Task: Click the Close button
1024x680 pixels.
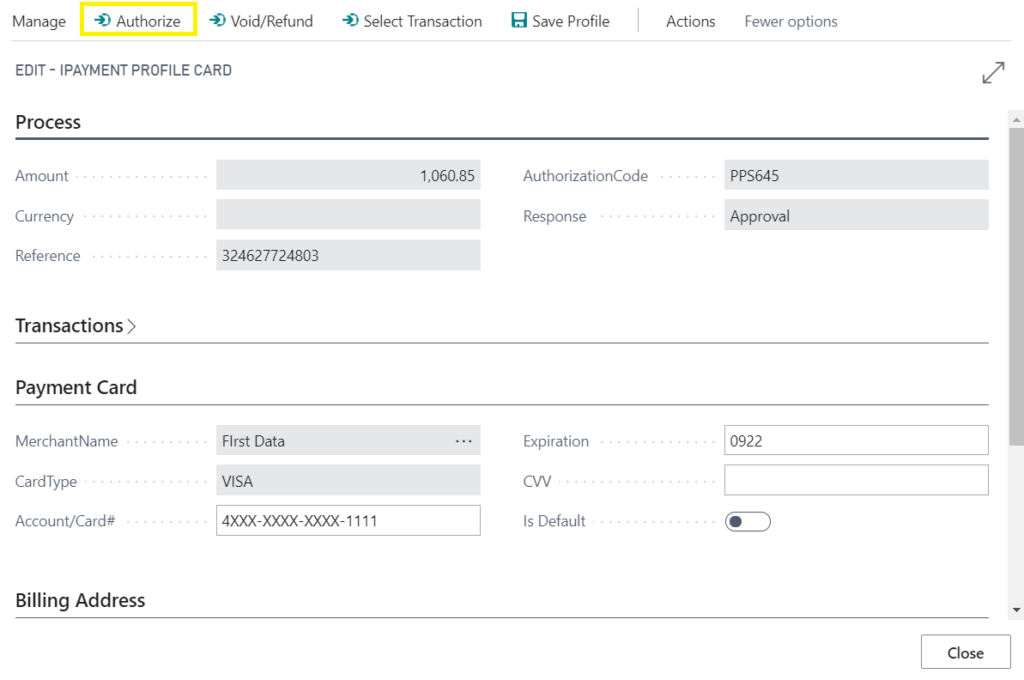Action: point(964,652)
